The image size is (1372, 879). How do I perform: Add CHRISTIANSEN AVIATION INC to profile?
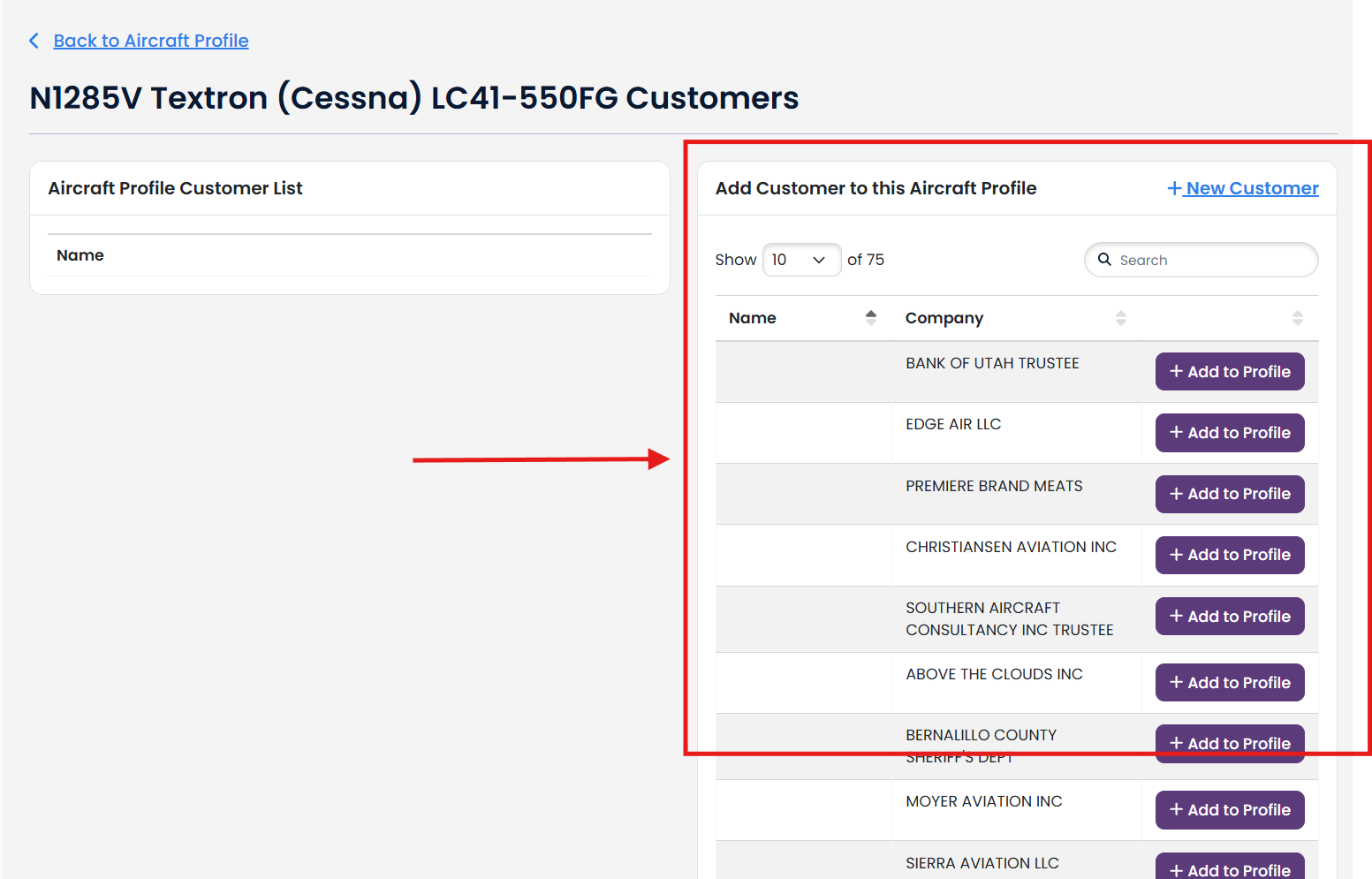click(x=1229, y=555)
